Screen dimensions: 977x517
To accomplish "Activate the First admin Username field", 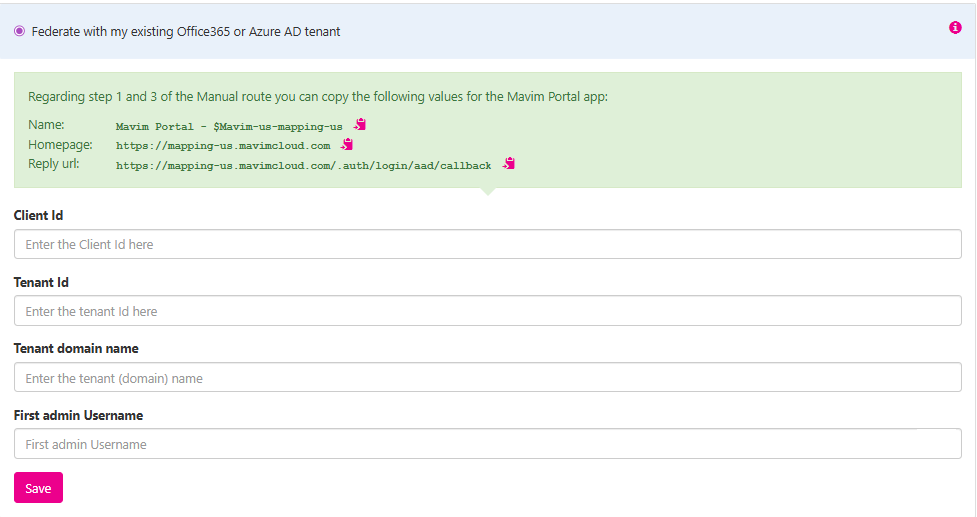I will 487,444.
